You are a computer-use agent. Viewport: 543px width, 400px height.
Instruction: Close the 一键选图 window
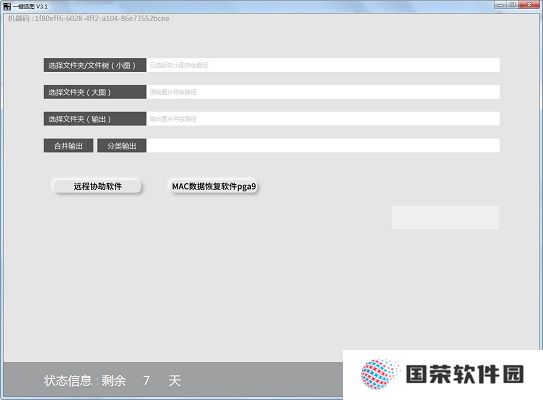click(529, 5)
